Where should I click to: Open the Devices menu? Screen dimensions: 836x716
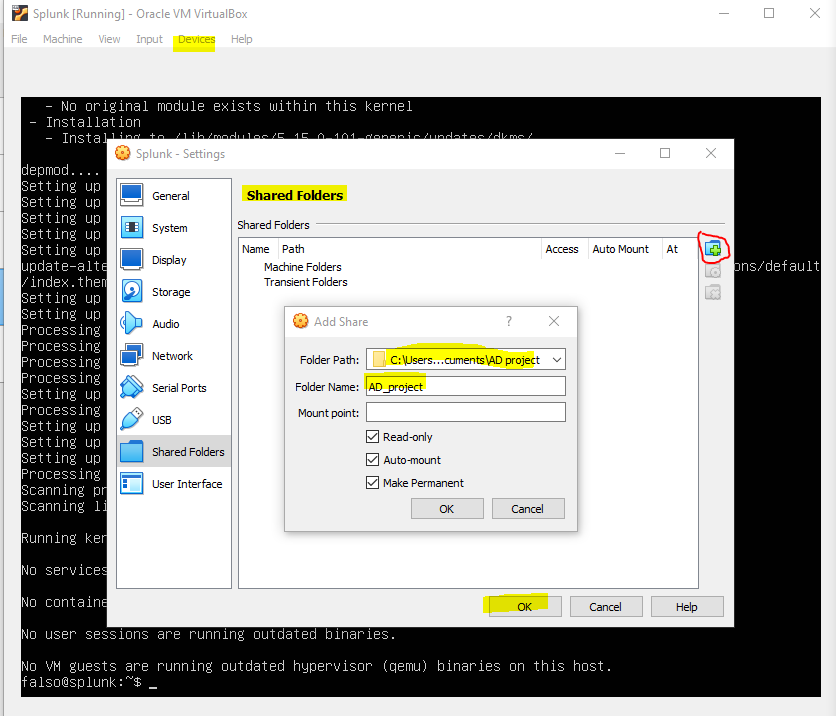pos(196,39)
